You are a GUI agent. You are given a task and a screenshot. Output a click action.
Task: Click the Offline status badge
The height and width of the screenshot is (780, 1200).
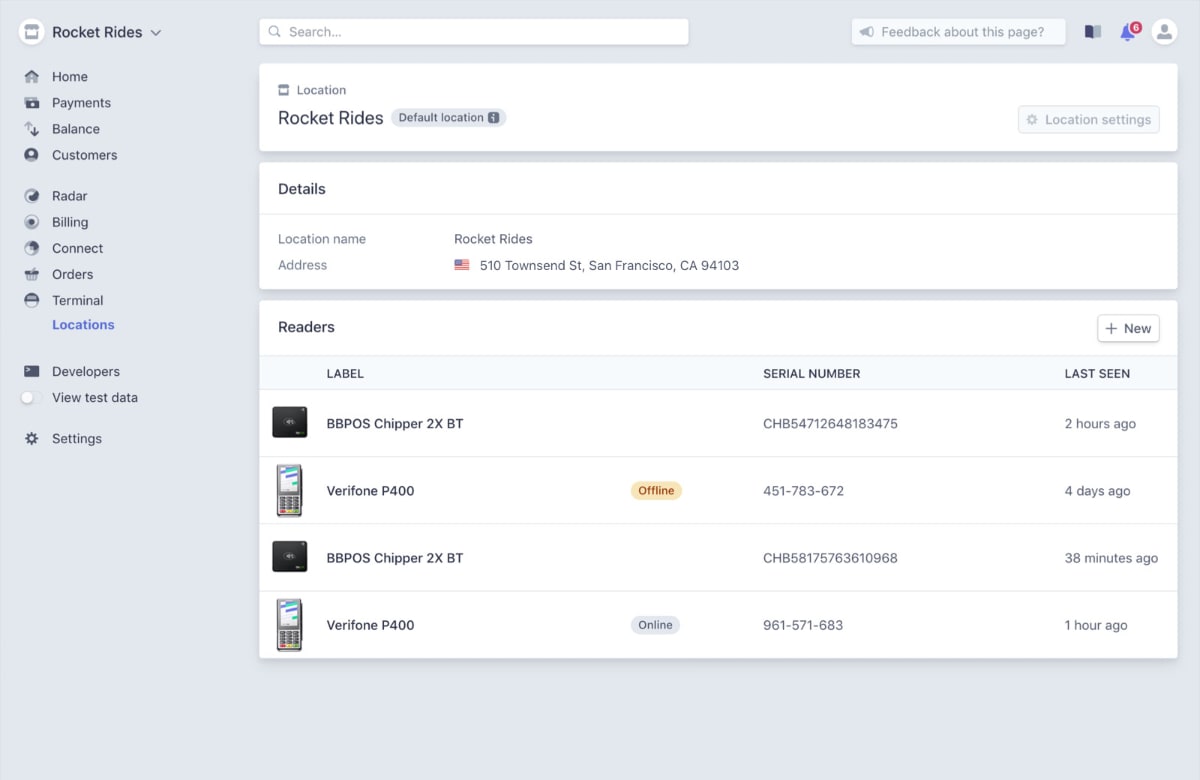(656, 491)
